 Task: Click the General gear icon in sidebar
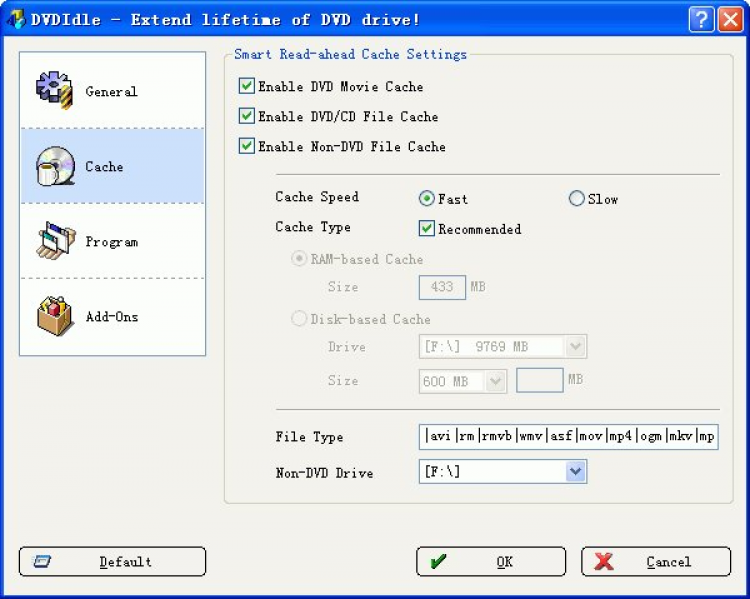[x=54, y=90]
